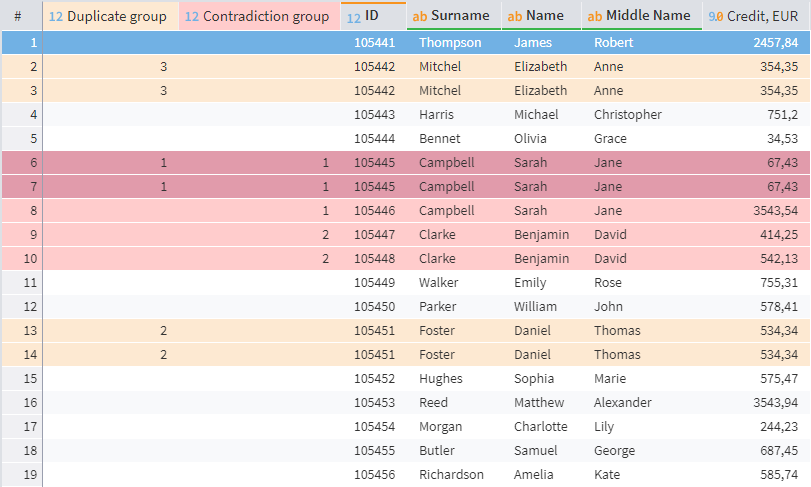This screenshot has width=811, height=487.
Task: Click the string type icon beside Surname header
Action: pyautogui.click(x=420, y=16)
